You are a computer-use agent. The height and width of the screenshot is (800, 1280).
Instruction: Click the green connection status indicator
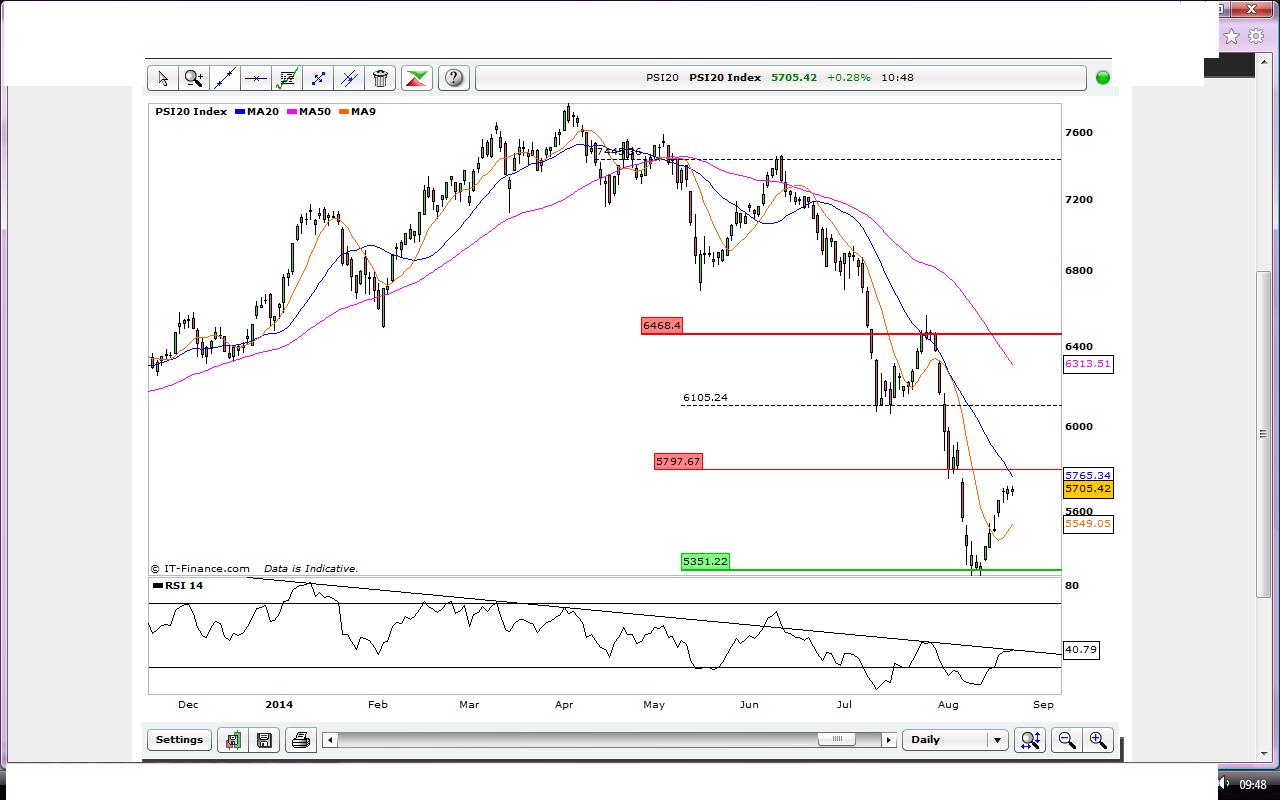click(x=1103, y=78)
